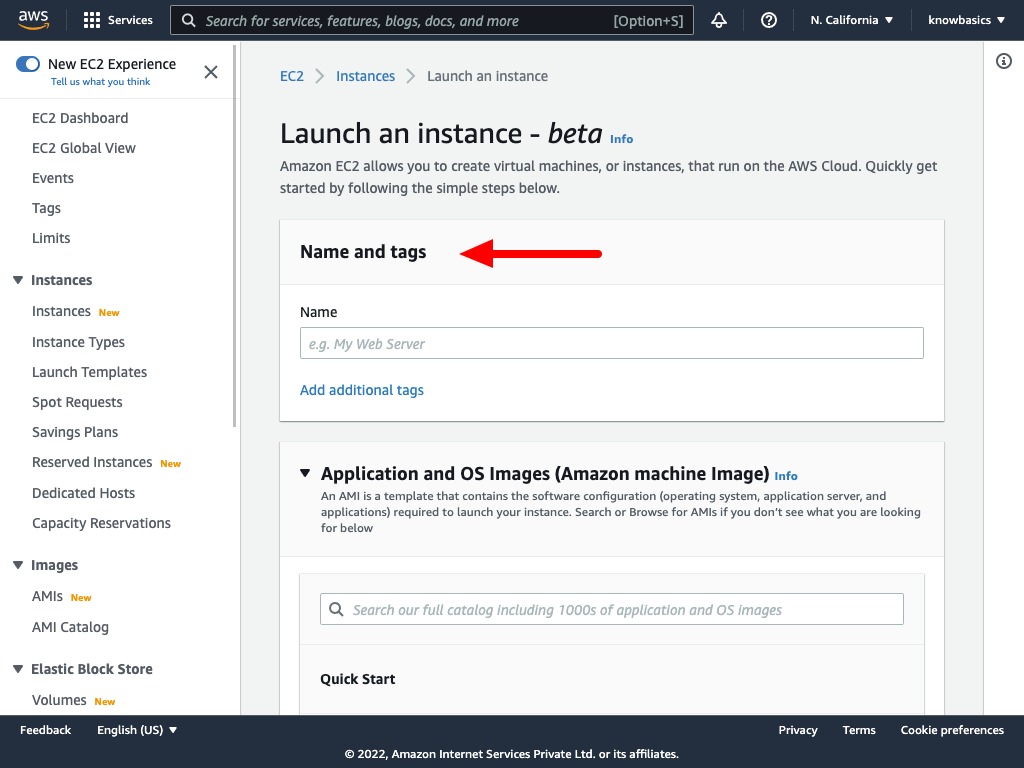
Task: Click the AWS logo home icon
Action: click(x=33, y=20)
